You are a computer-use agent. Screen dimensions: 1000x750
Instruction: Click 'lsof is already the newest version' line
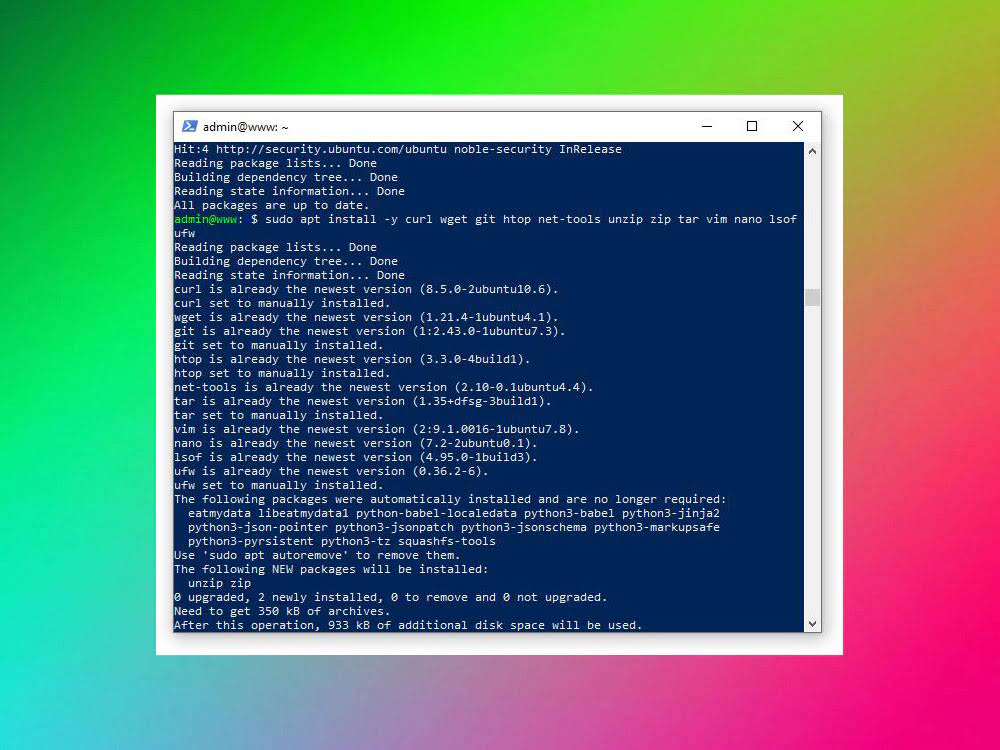(x=356, y=458)
